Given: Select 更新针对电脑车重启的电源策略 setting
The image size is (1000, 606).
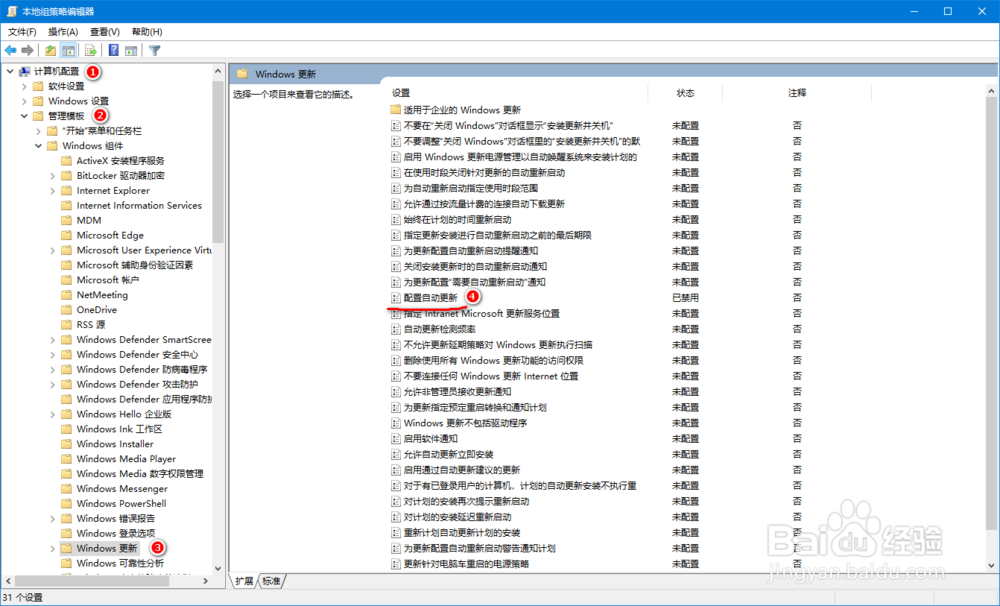Looking at the screenshot, I should point(466,564).
